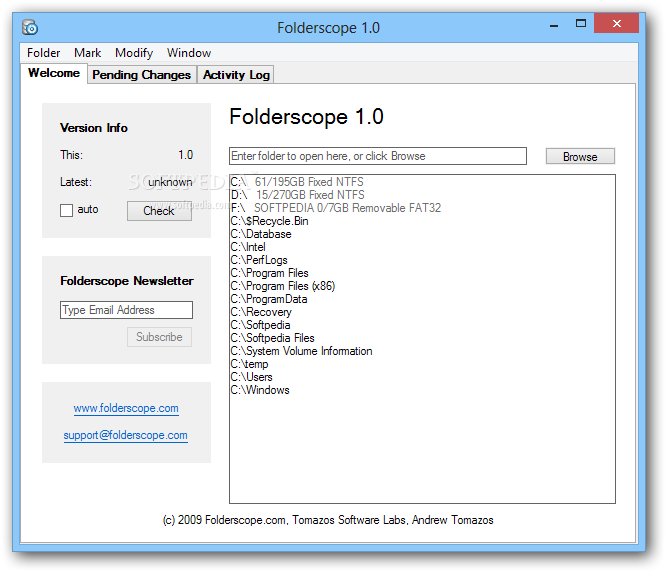Open the www.folderscope.com link
666x572 pixels.
(x=126, y=409)
